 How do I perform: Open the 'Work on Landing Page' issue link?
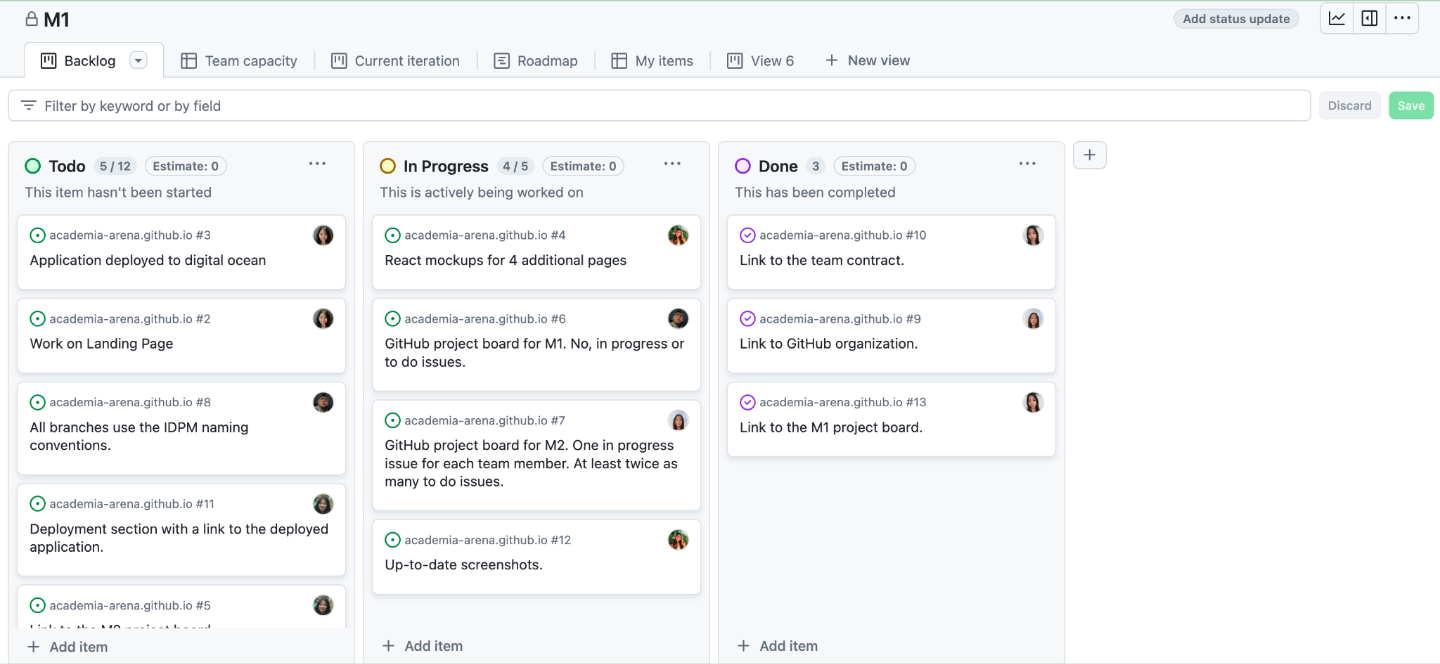point(101,344)
